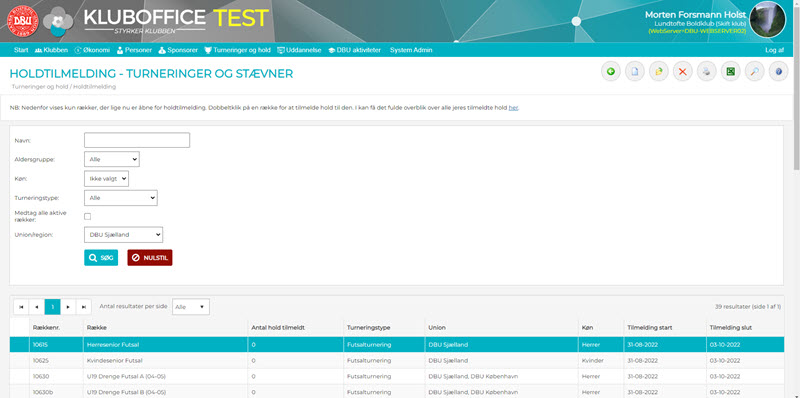Select the 'U19 Drenge Futsal A (04-05)' row
800x398 pixels.
tap(396, 376)
